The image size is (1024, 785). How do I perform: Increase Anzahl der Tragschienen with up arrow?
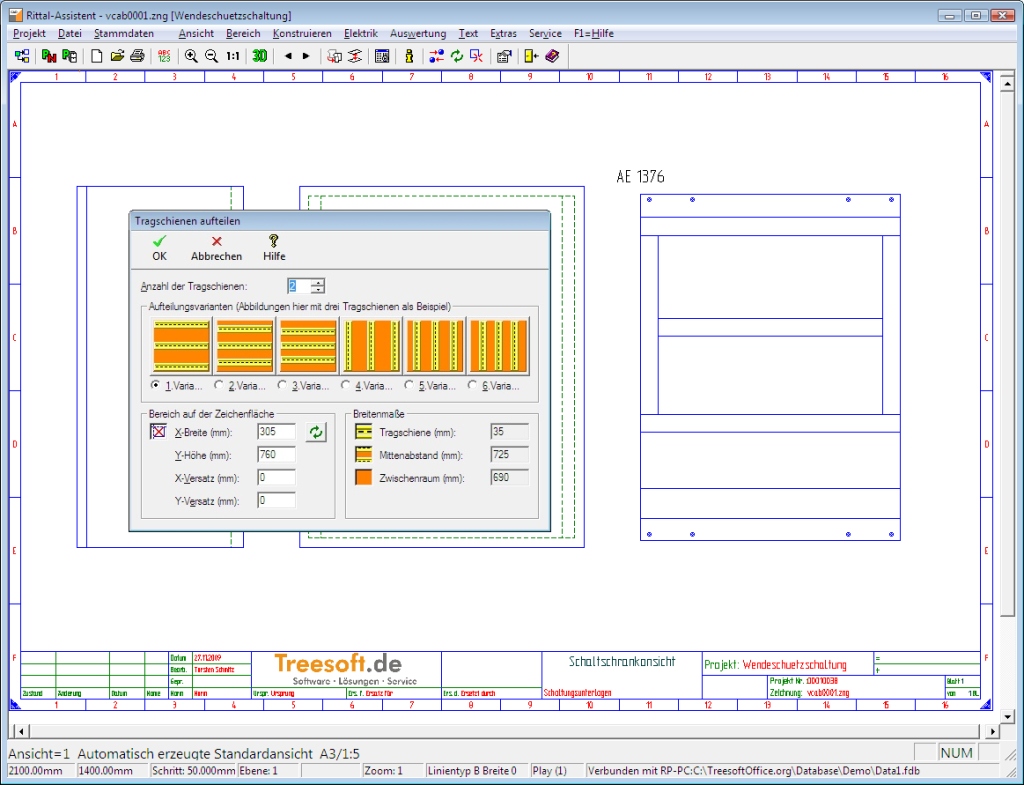point(318,282)
